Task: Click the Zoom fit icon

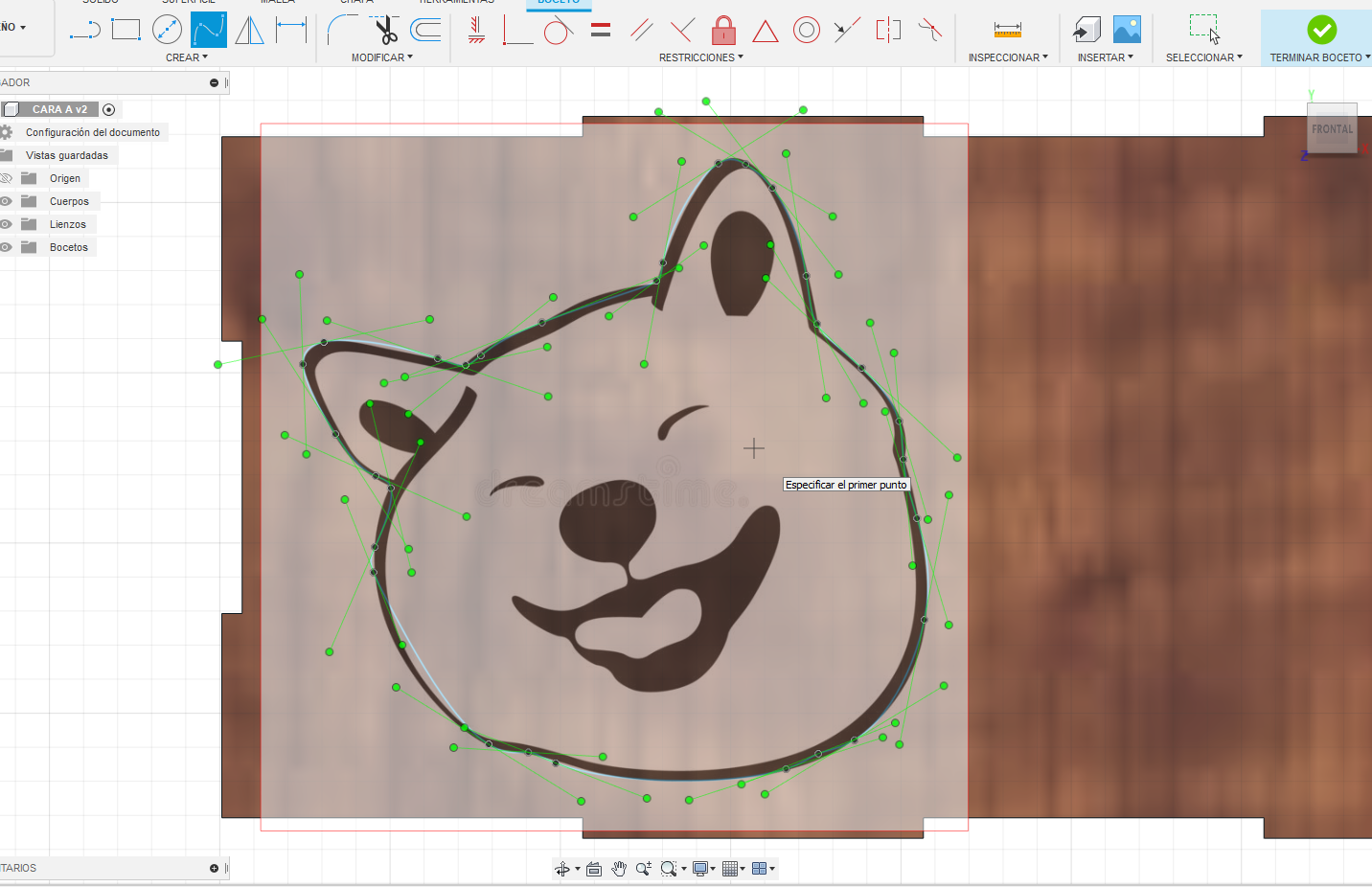Action: 643,869
